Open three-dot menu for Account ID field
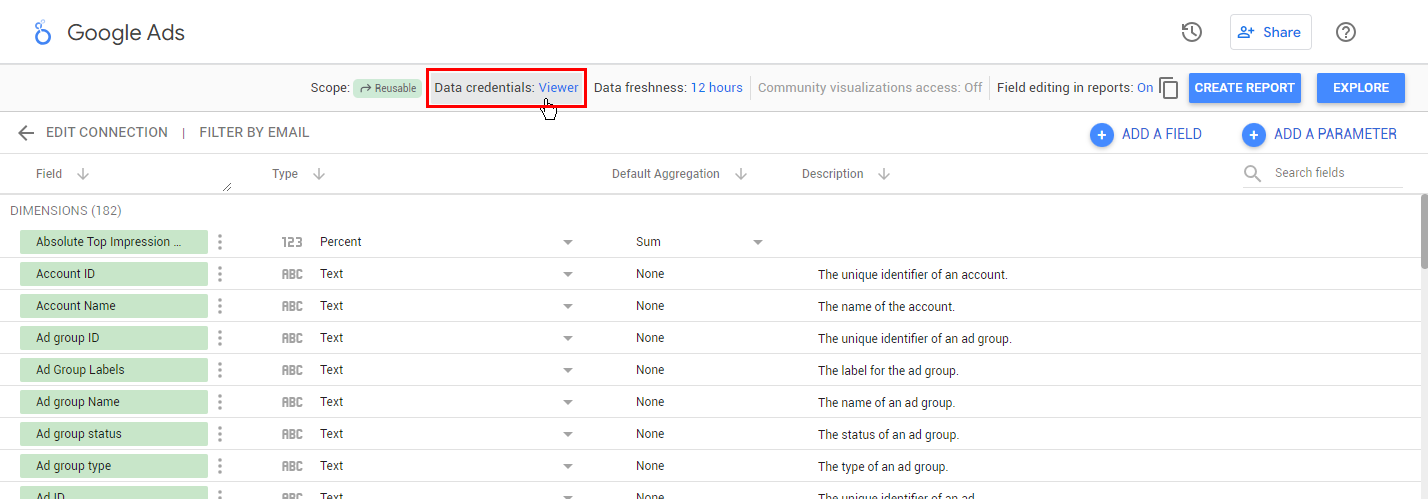The height and width of the screenshot is (499, 1428). [x=220, y=274]
